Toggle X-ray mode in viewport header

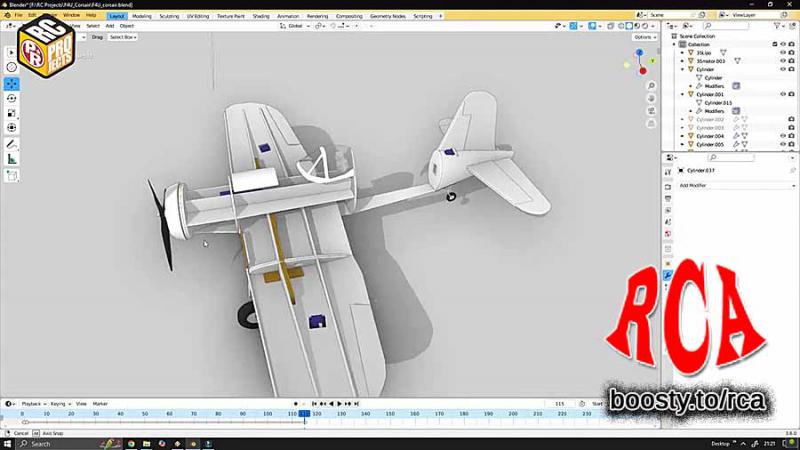pos(611,26)
